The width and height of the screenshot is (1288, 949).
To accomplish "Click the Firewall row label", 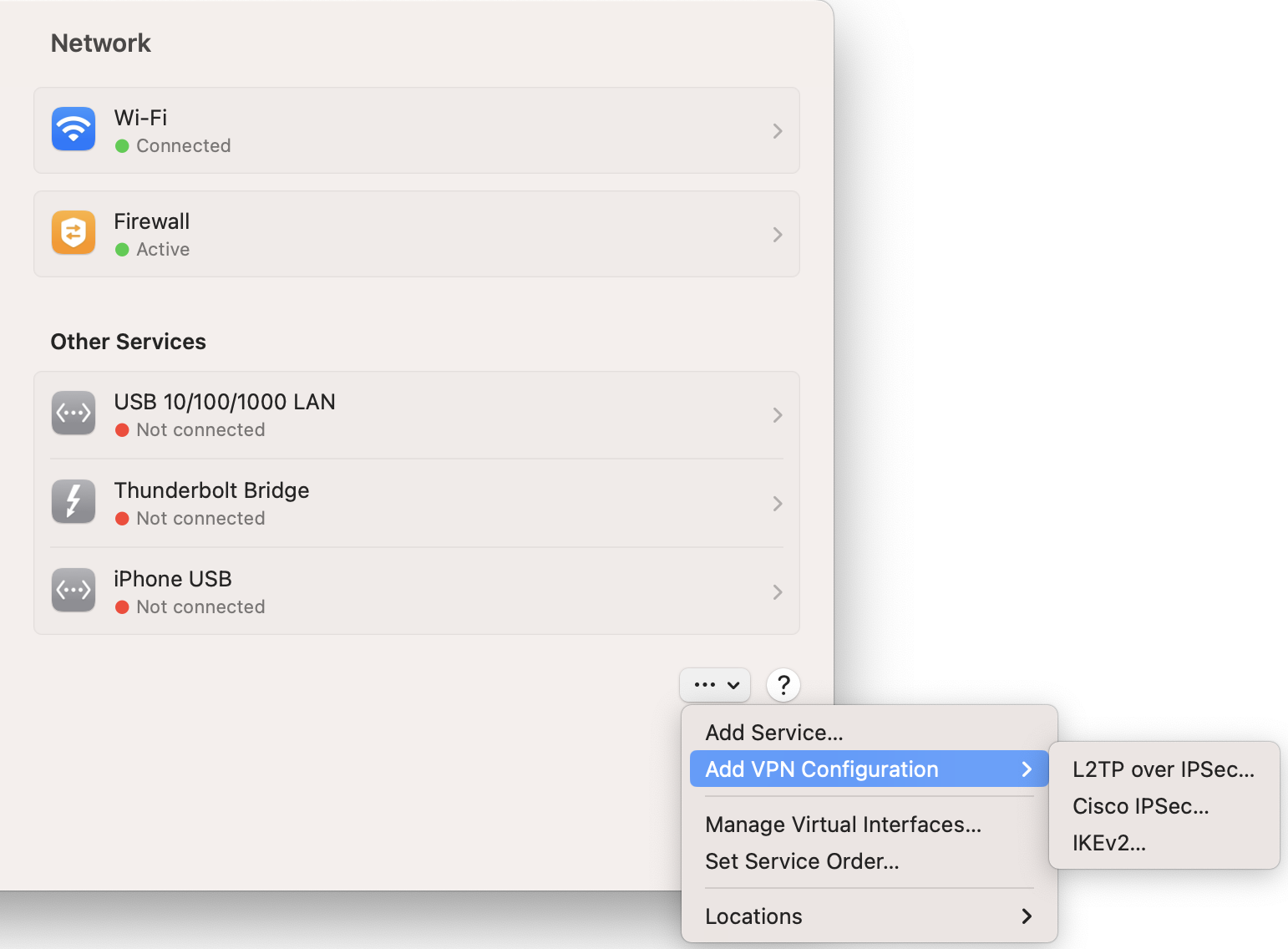I will tap(152, 221).
